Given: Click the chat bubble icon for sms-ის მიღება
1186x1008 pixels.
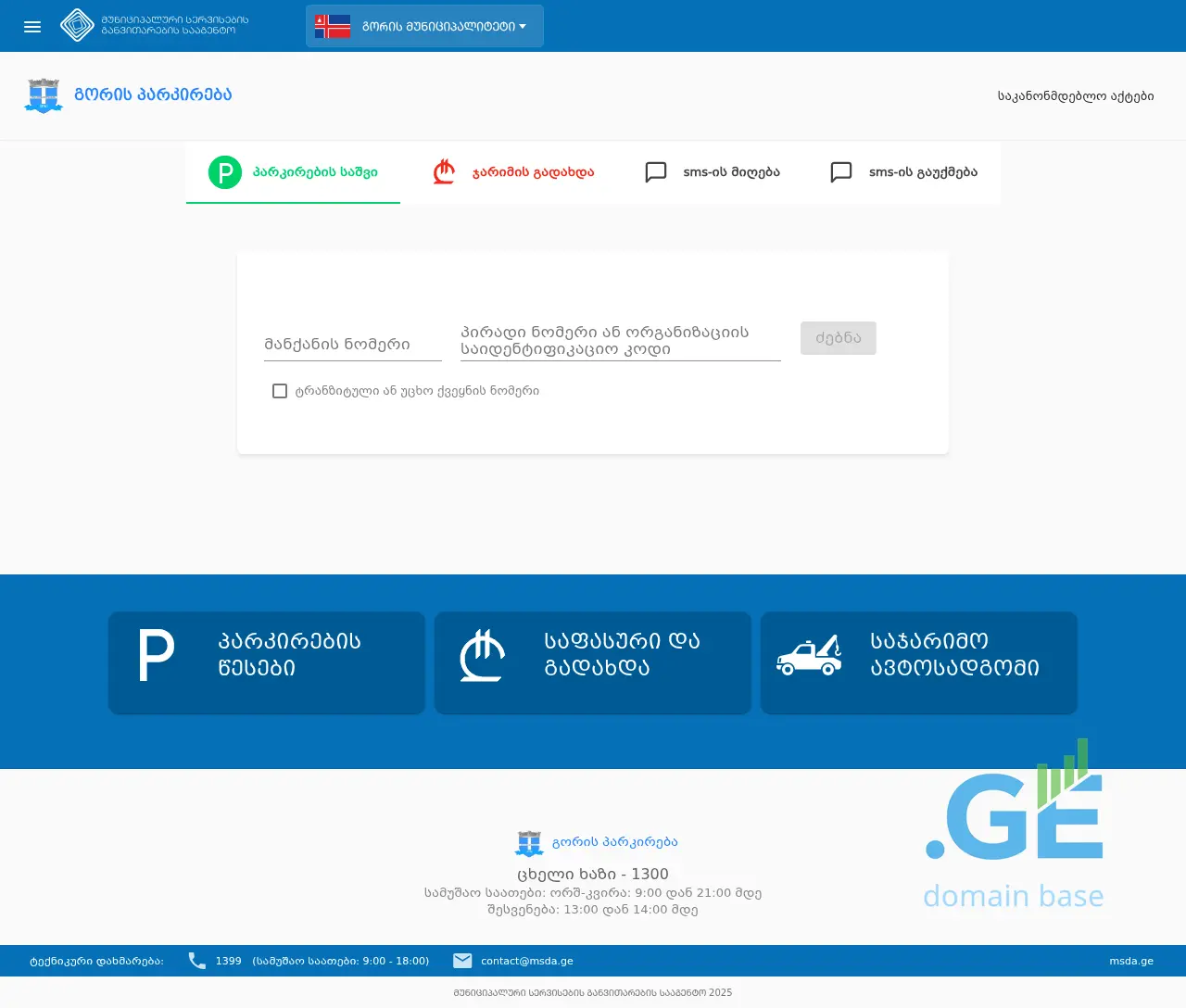Looking at the screenshot, I should point(656,172).
